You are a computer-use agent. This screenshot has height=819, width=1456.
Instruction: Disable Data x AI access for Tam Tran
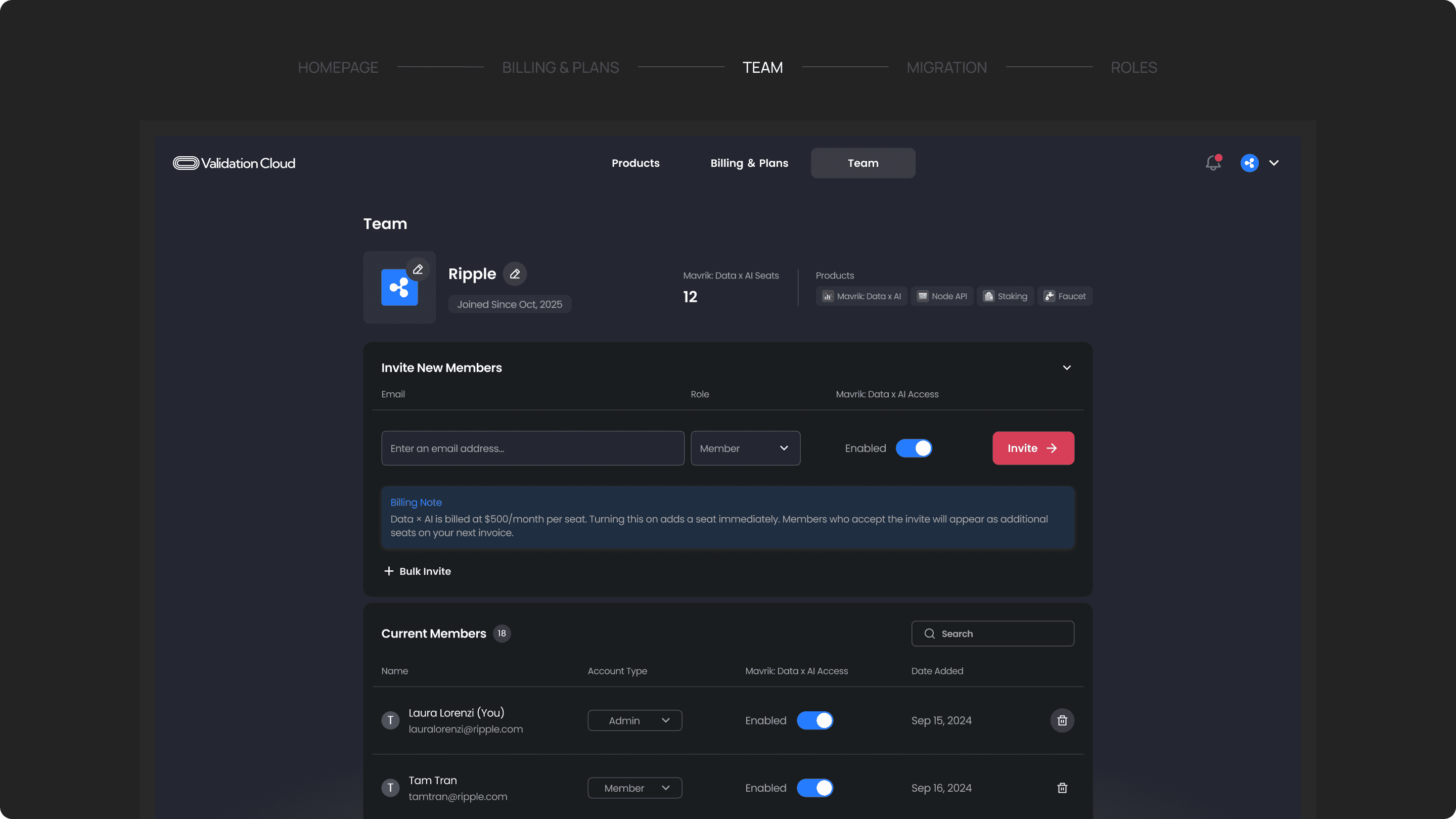[x=814, y=788]
